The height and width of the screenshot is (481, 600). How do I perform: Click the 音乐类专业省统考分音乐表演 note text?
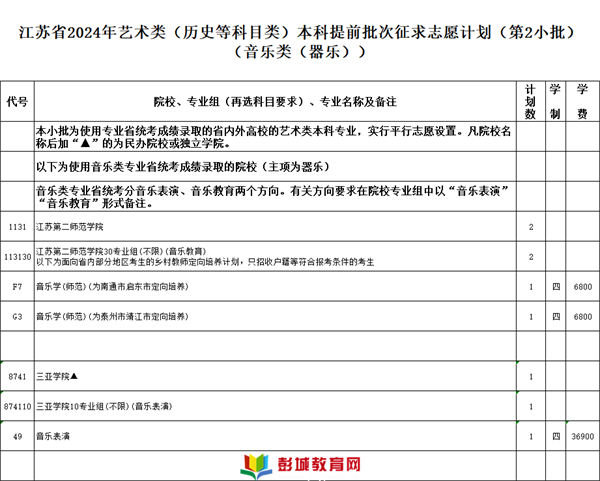point(274,197)
